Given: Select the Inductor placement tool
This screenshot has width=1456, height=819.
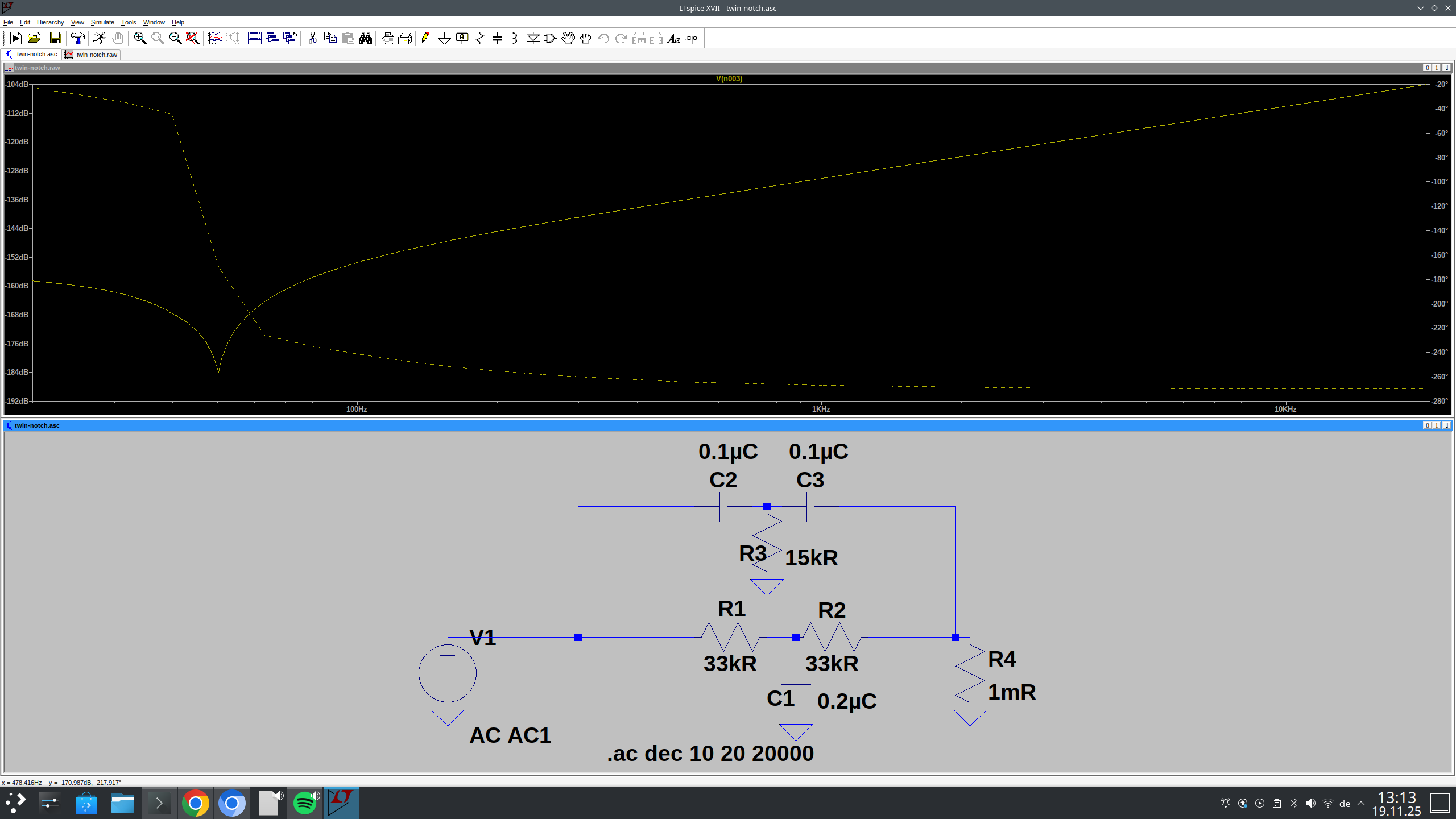Looking at the screenshot, I should [514, 38].
